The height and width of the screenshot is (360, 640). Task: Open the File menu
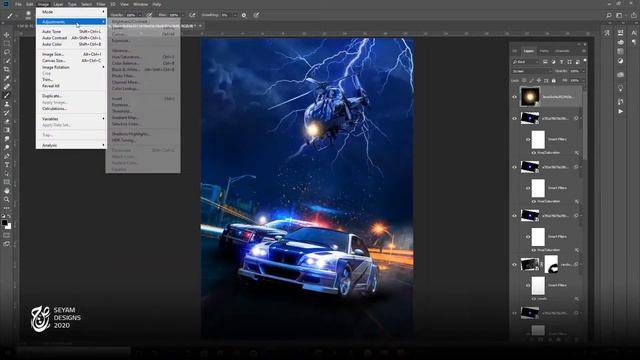click(18, 4)
